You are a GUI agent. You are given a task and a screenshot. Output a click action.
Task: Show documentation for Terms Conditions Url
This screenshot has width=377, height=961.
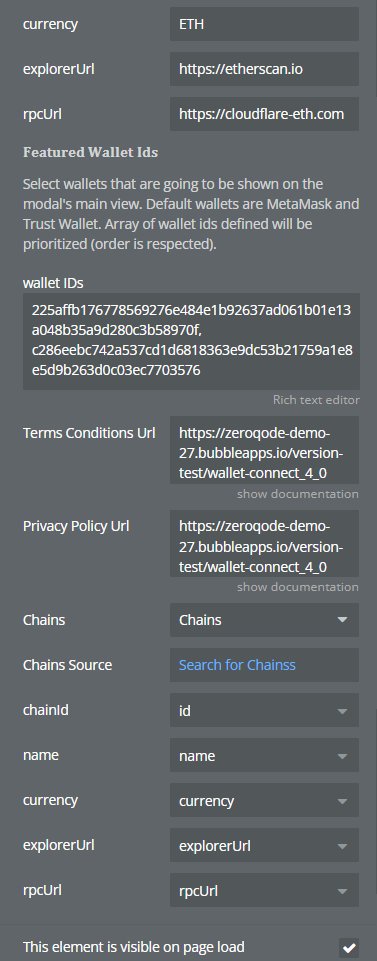click(298, 493)
